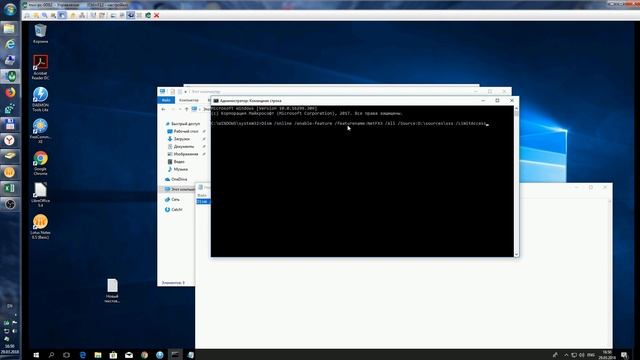Select Быстрый доступ in Explorer sidebar
Screen dimensions: 640x360
tap(183, 124)
